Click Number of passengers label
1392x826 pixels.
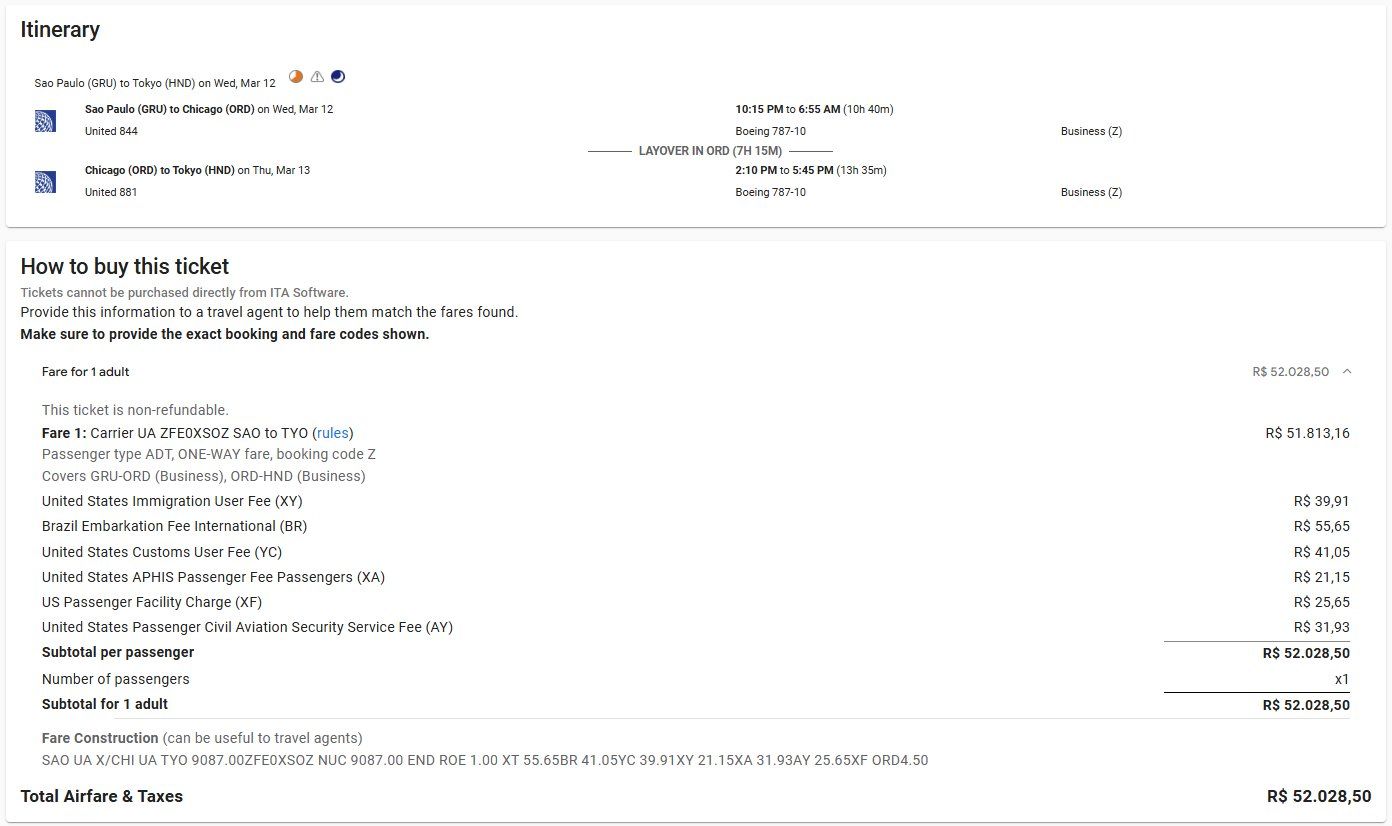click(115, 679)
